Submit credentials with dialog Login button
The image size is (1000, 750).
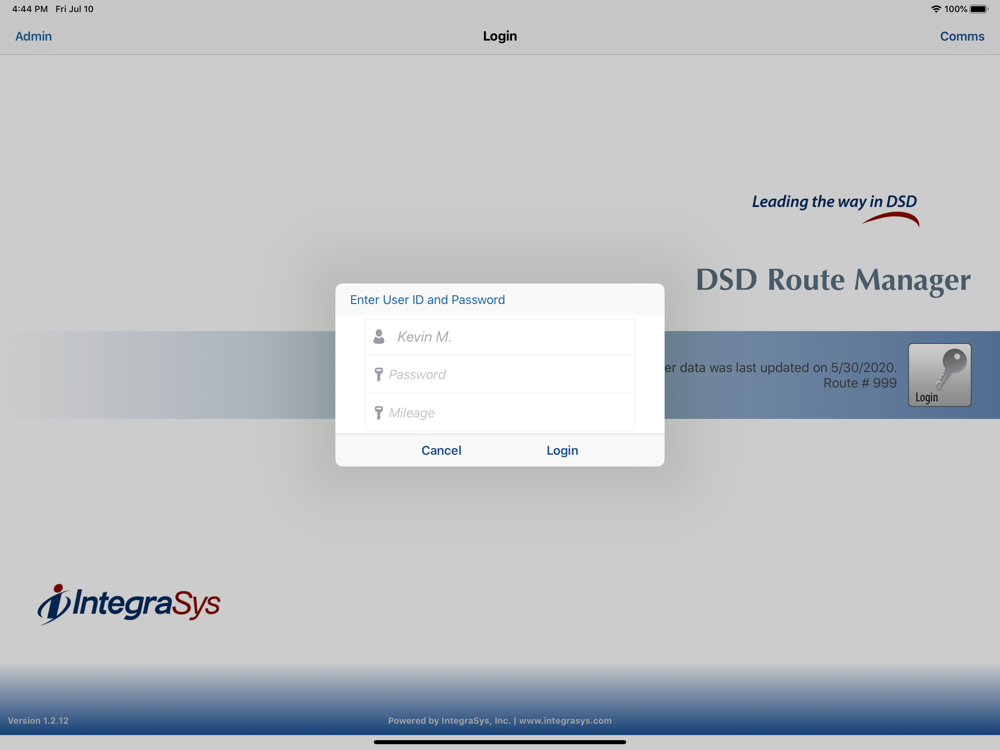point(562,450)
